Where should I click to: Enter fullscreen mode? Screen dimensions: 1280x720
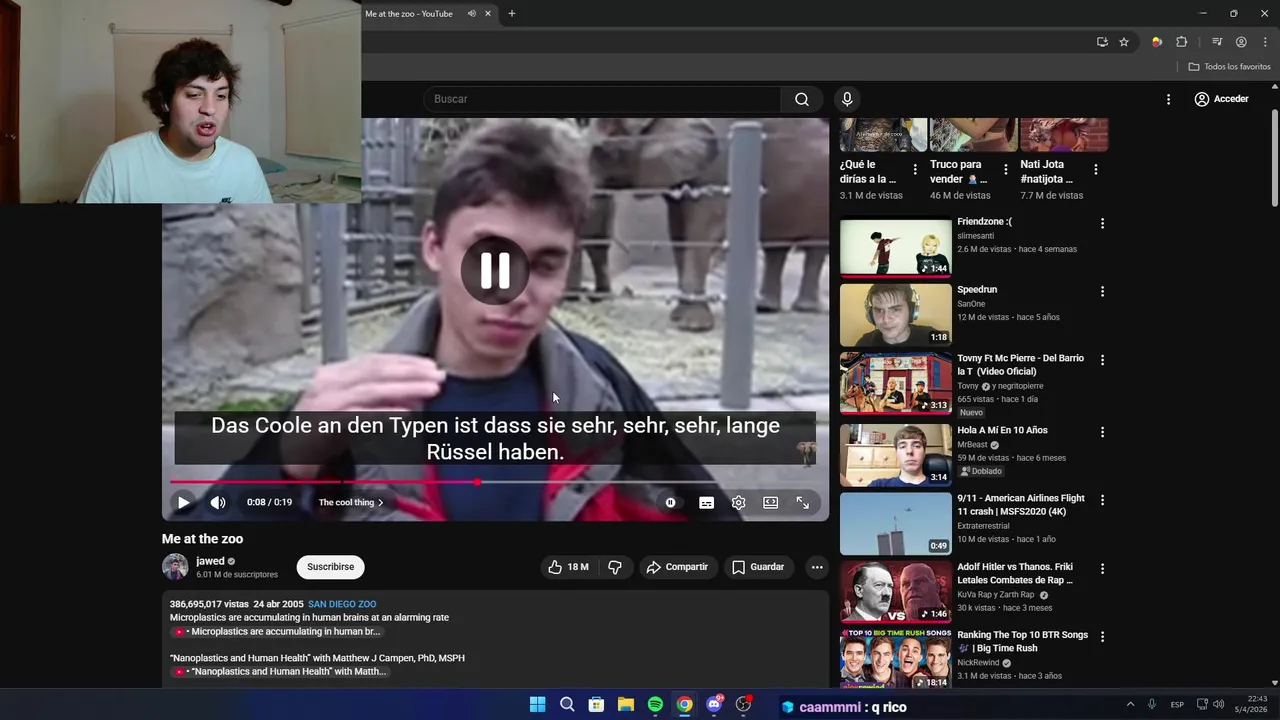pyautogui.click(x=803, y=503)
